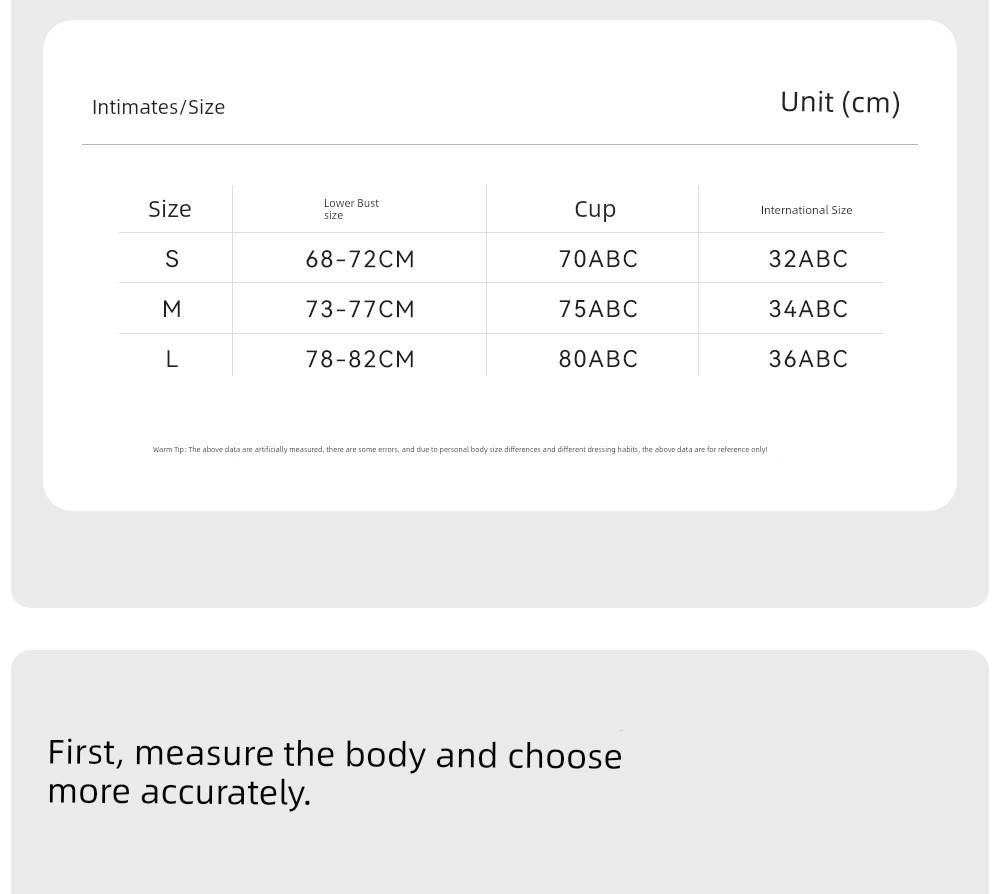The height and width of the screenshot is (894, 1000).
Task: Click the Unit (cm) label
Action: [840, 103]
